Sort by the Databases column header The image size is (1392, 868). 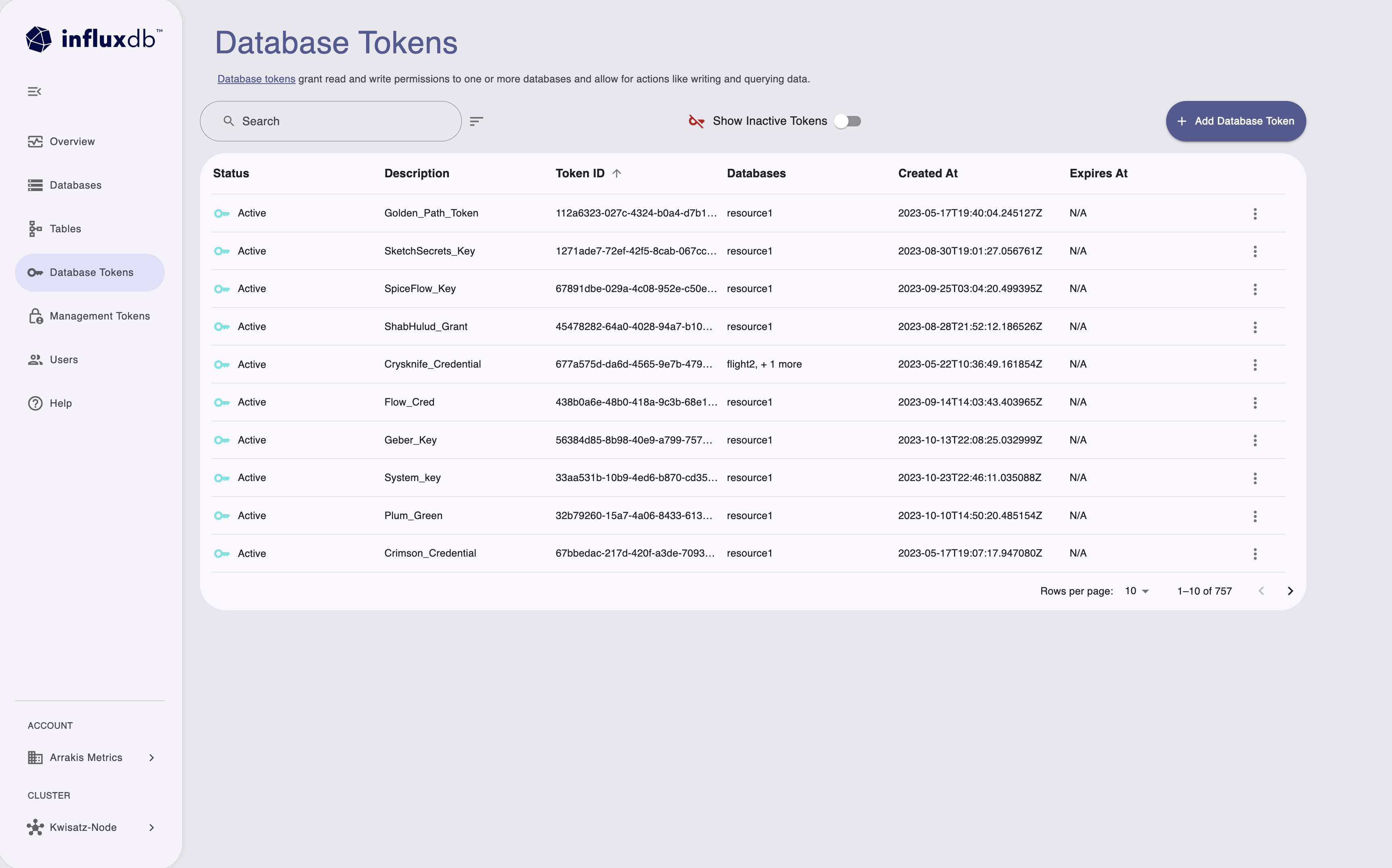[x=756, y=173]
